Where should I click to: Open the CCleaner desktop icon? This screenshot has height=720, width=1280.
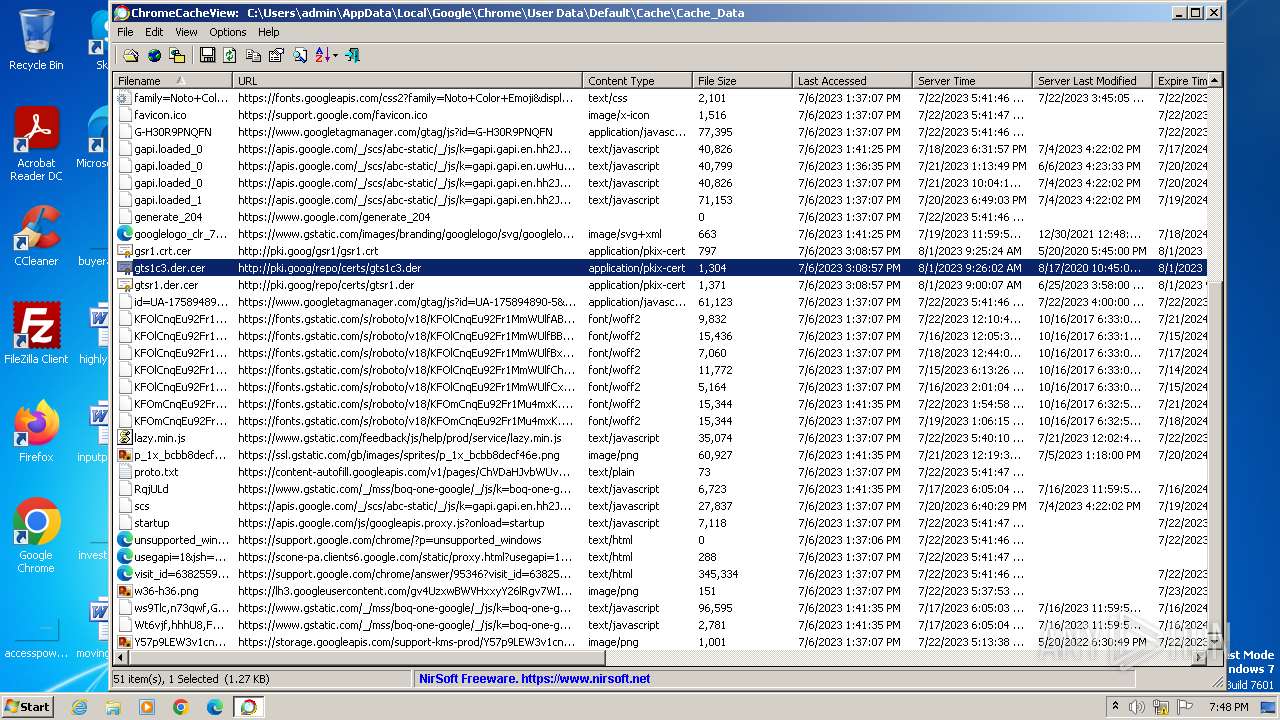36,236
